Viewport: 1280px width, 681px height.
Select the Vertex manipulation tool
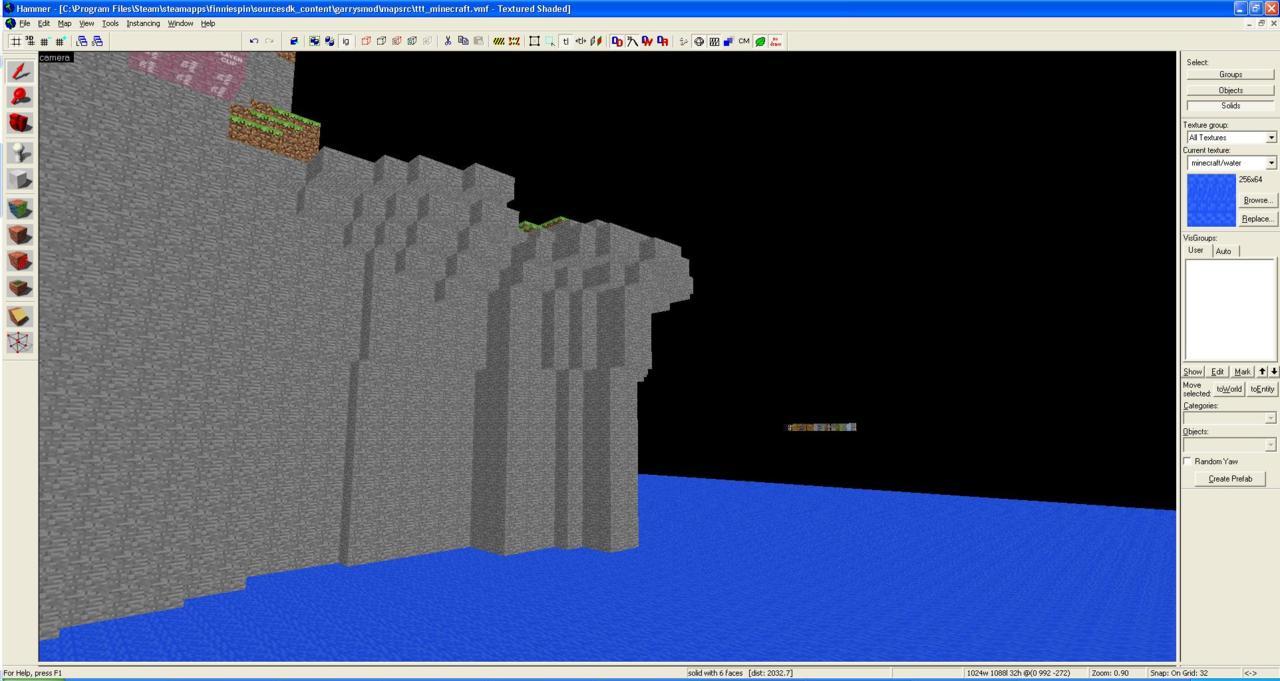click(x=20, y=342)
